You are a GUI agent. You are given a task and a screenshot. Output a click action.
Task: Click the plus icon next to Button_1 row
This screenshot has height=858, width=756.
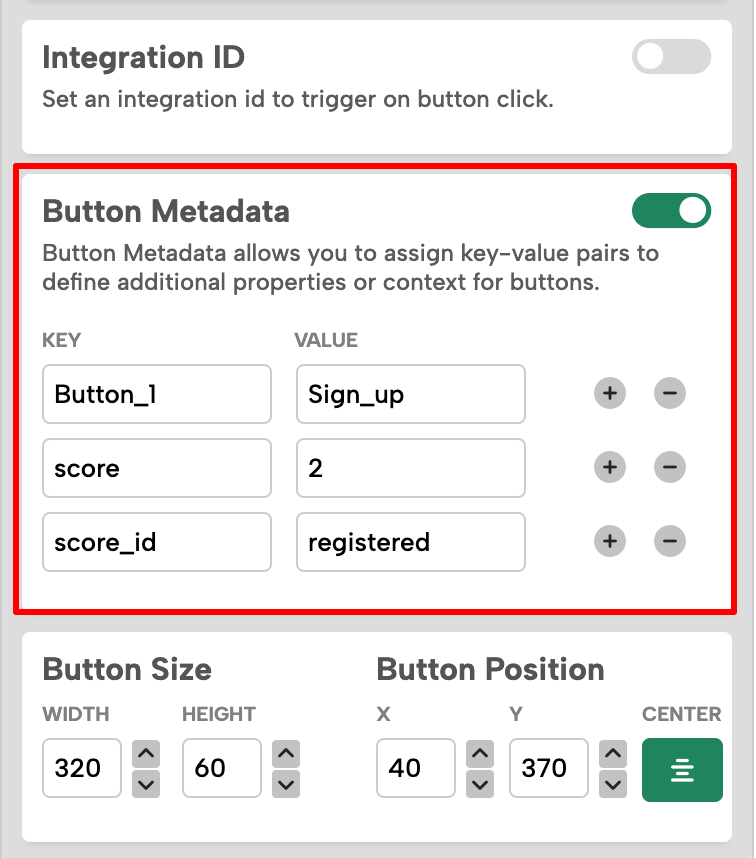[609, 394]
